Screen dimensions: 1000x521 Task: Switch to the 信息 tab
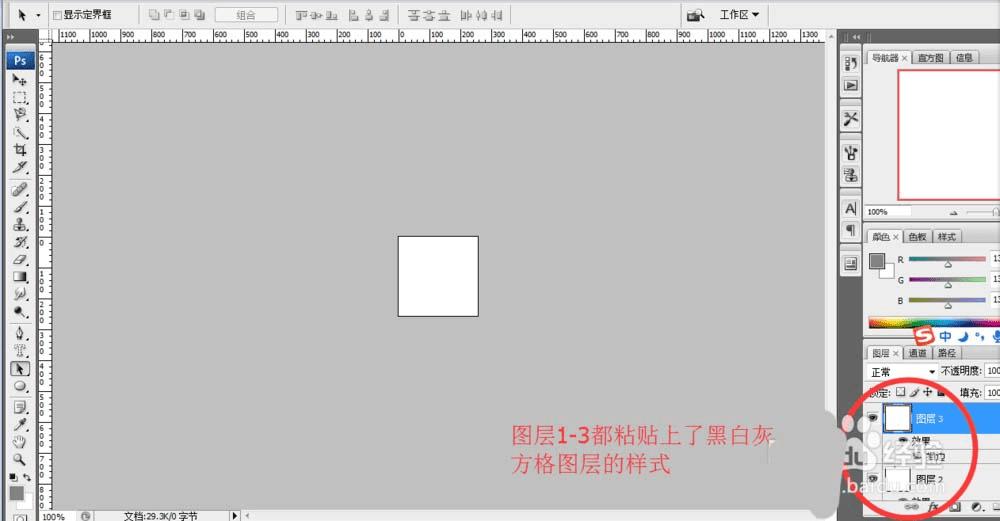(x=964, y=58)
